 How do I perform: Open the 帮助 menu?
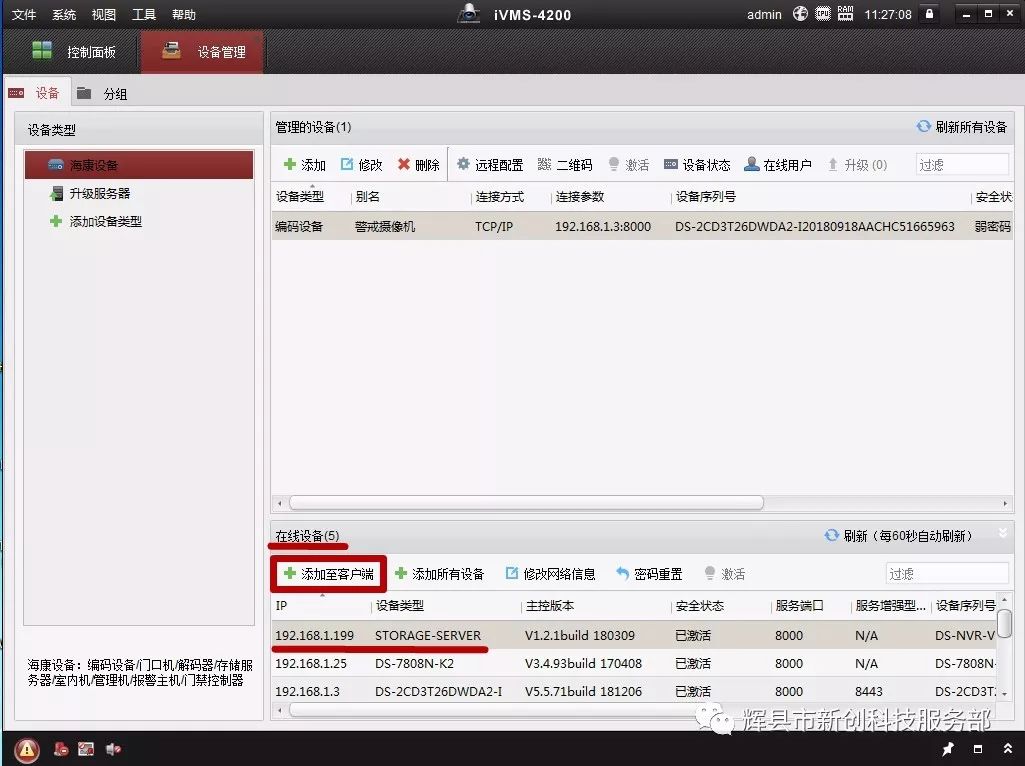coord(184,14)
